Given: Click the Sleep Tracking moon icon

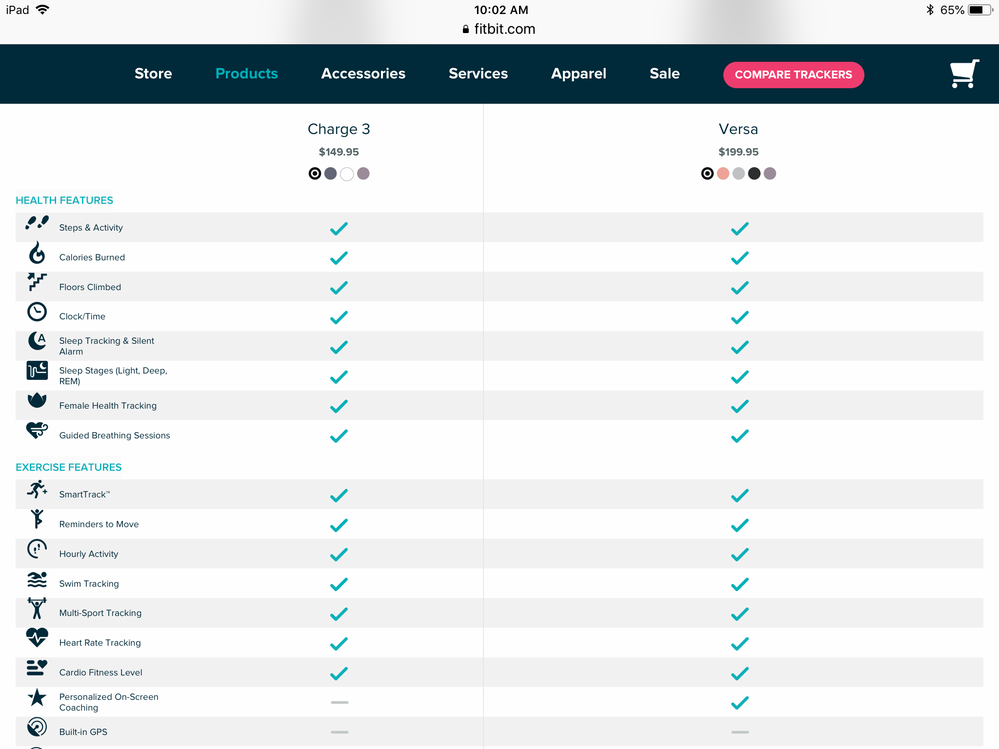Looking at the screenshot, I should (x=37, y=341).
